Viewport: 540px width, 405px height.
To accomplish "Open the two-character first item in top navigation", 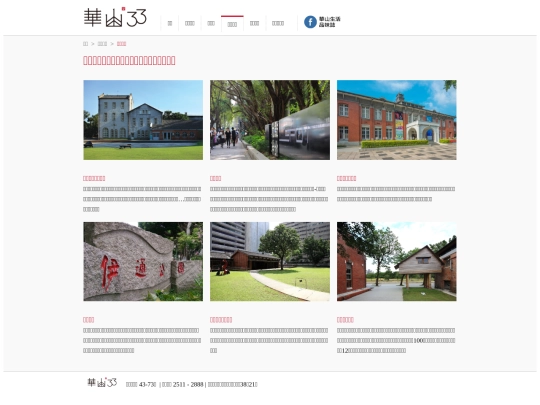I will click(170, 23).
